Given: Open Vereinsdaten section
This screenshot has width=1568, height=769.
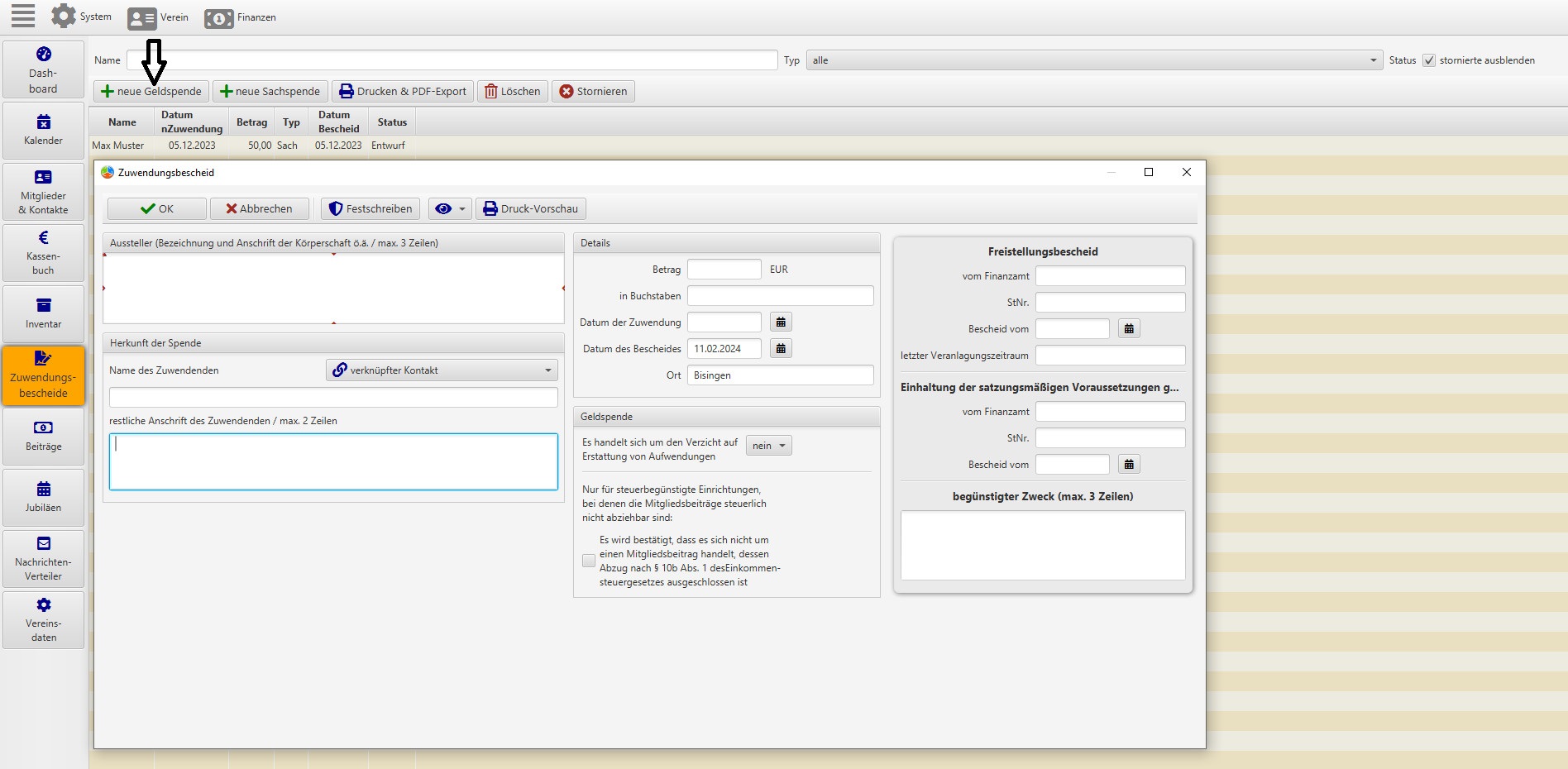Looking at the screenshot, I should tap(44, 620).
